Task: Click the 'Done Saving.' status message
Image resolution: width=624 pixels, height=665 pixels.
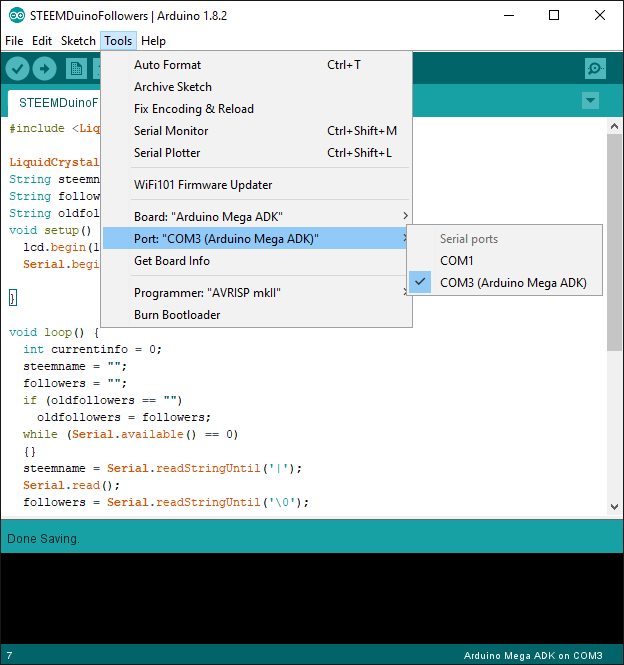Action: 43,539
